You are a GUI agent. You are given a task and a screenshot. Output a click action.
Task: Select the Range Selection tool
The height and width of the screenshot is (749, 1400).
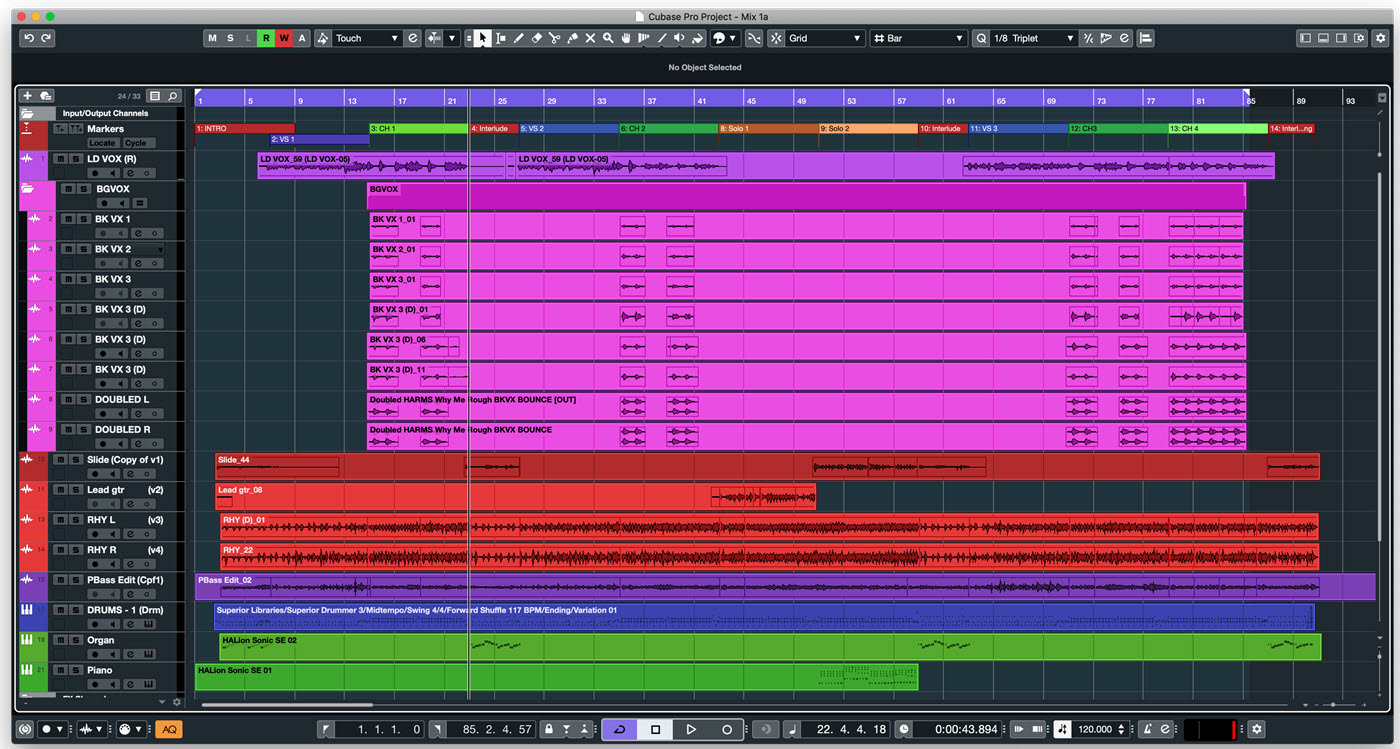coord(501,38)
